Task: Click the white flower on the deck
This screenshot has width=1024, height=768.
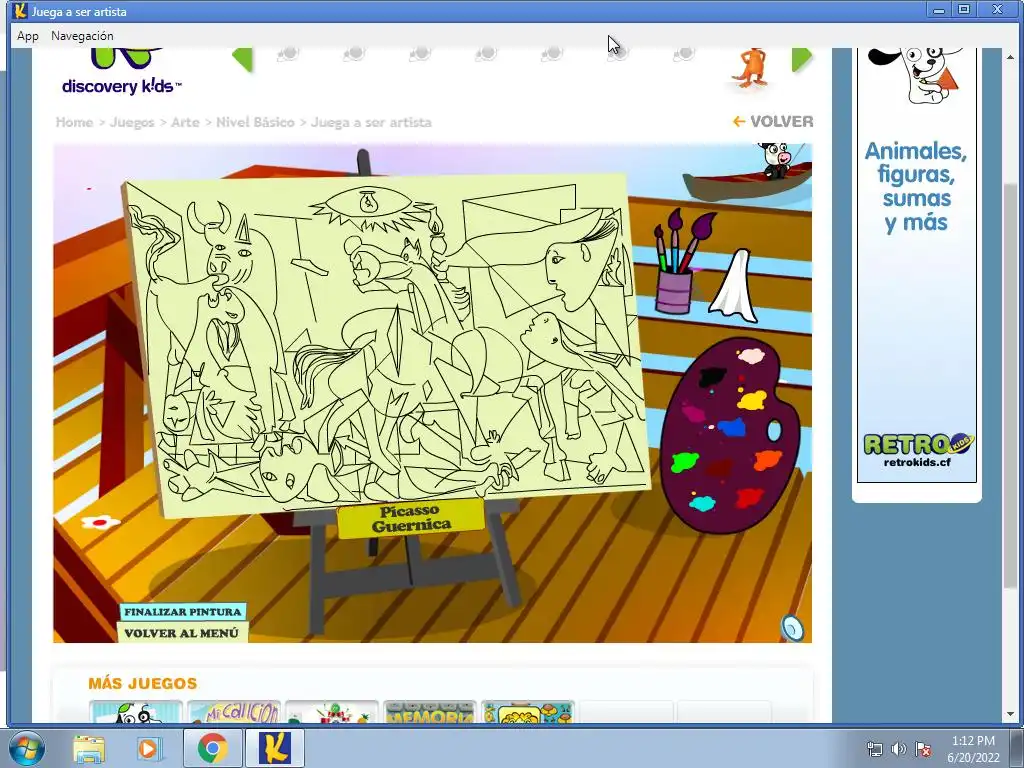Action: [x=99, y=522]
